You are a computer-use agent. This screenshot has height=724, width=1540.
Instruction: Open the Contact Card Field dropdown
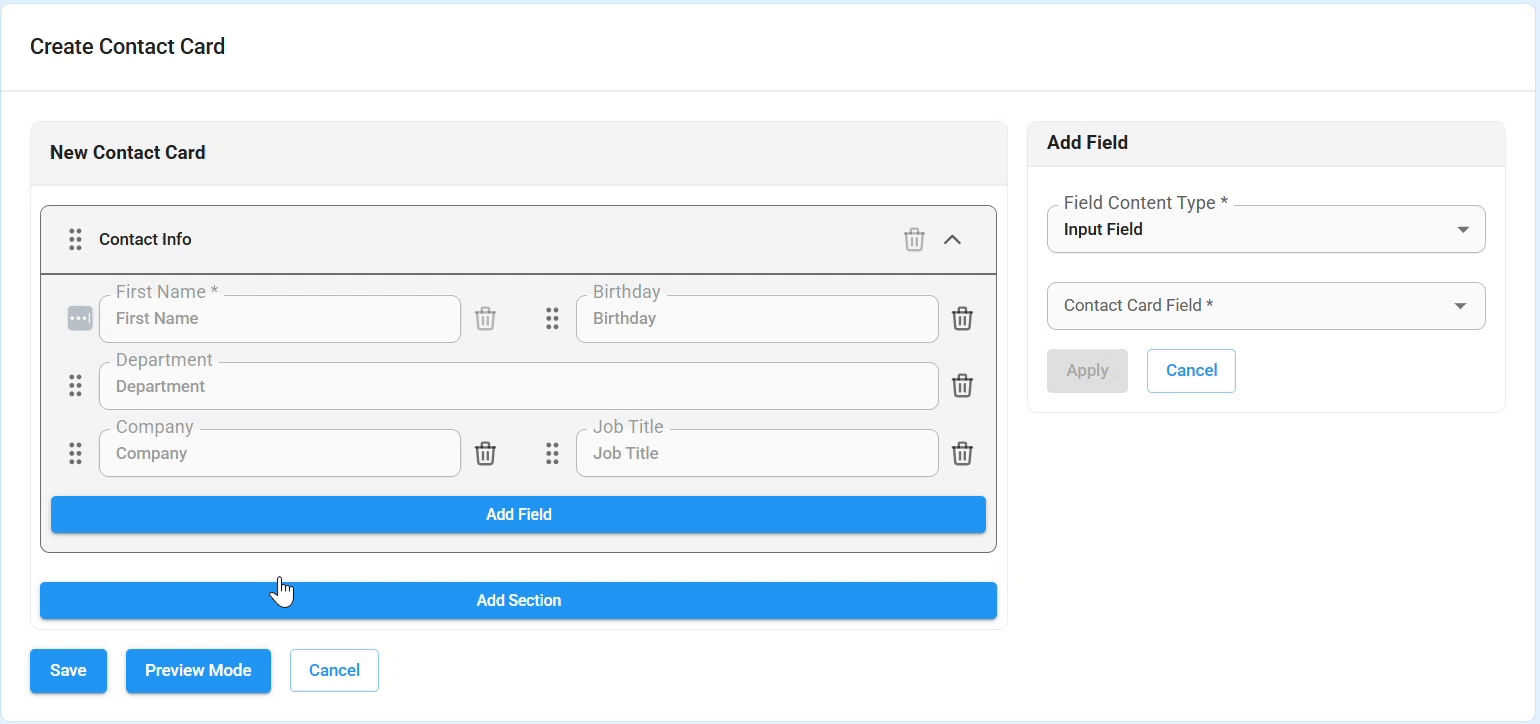click(x=1266, y=306)
